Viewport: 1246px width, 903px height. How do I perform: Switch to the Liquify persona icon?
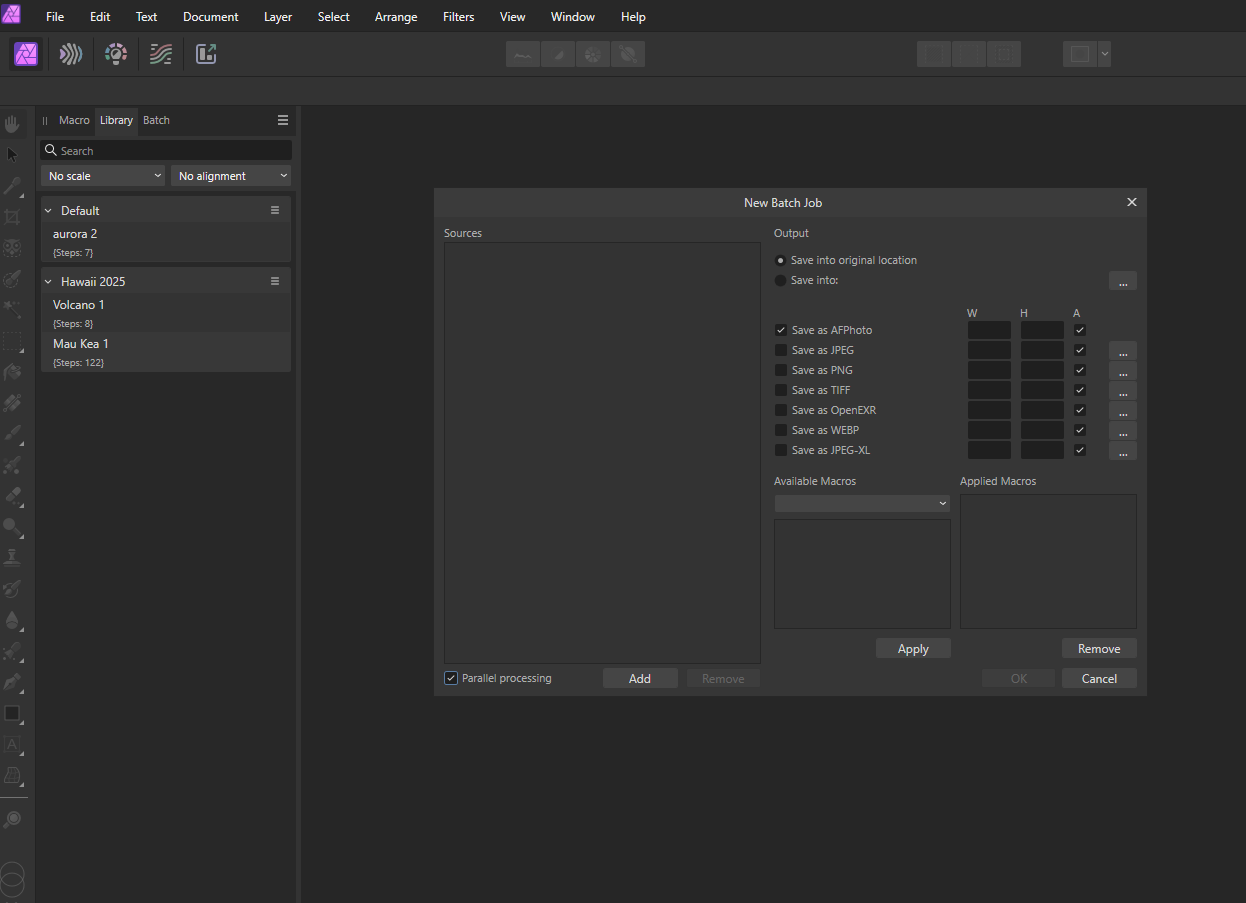coord(71,54)
